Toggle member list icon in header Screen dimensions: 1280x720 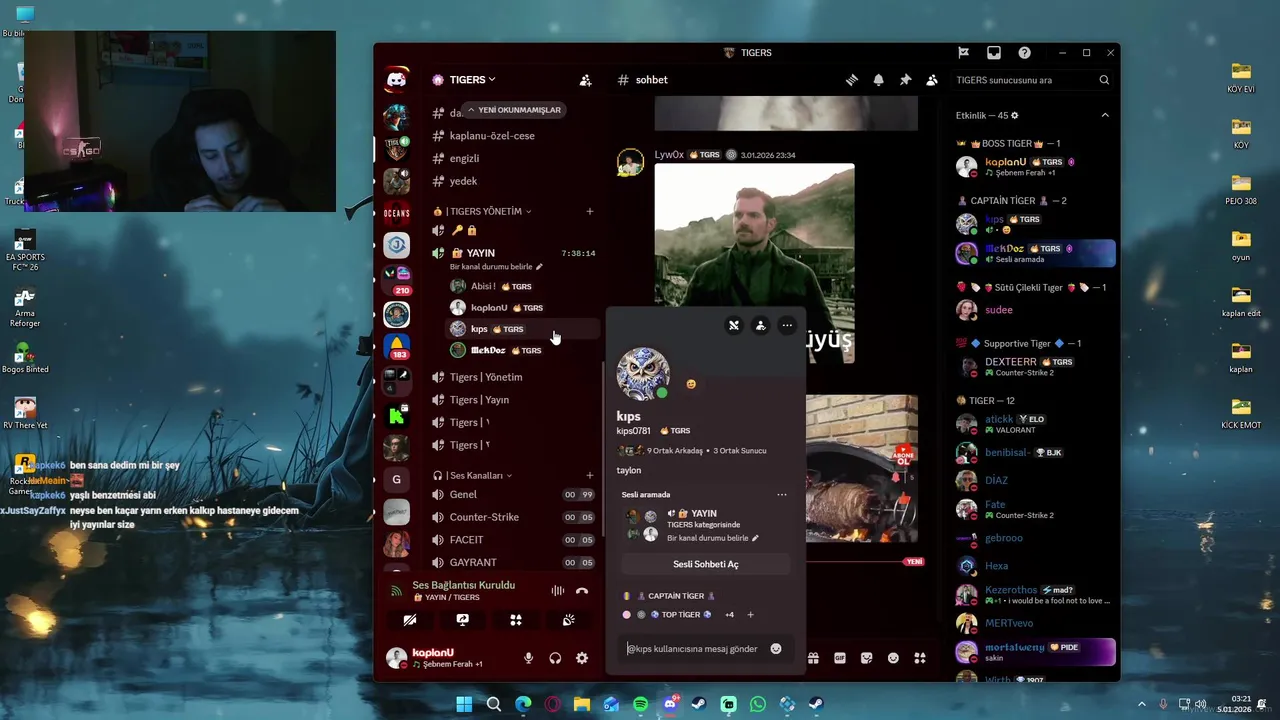932,80
